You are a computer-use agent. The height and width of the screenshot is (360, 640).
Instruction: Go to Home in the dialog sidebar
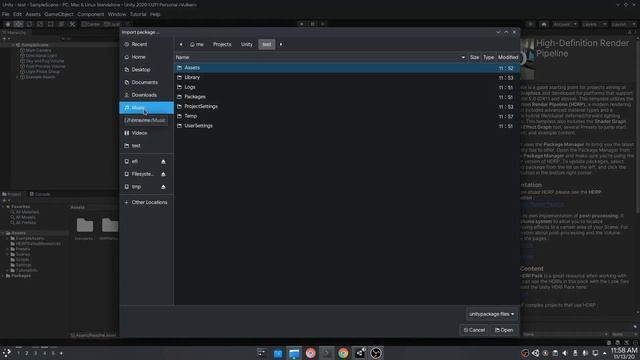(146, 57)
